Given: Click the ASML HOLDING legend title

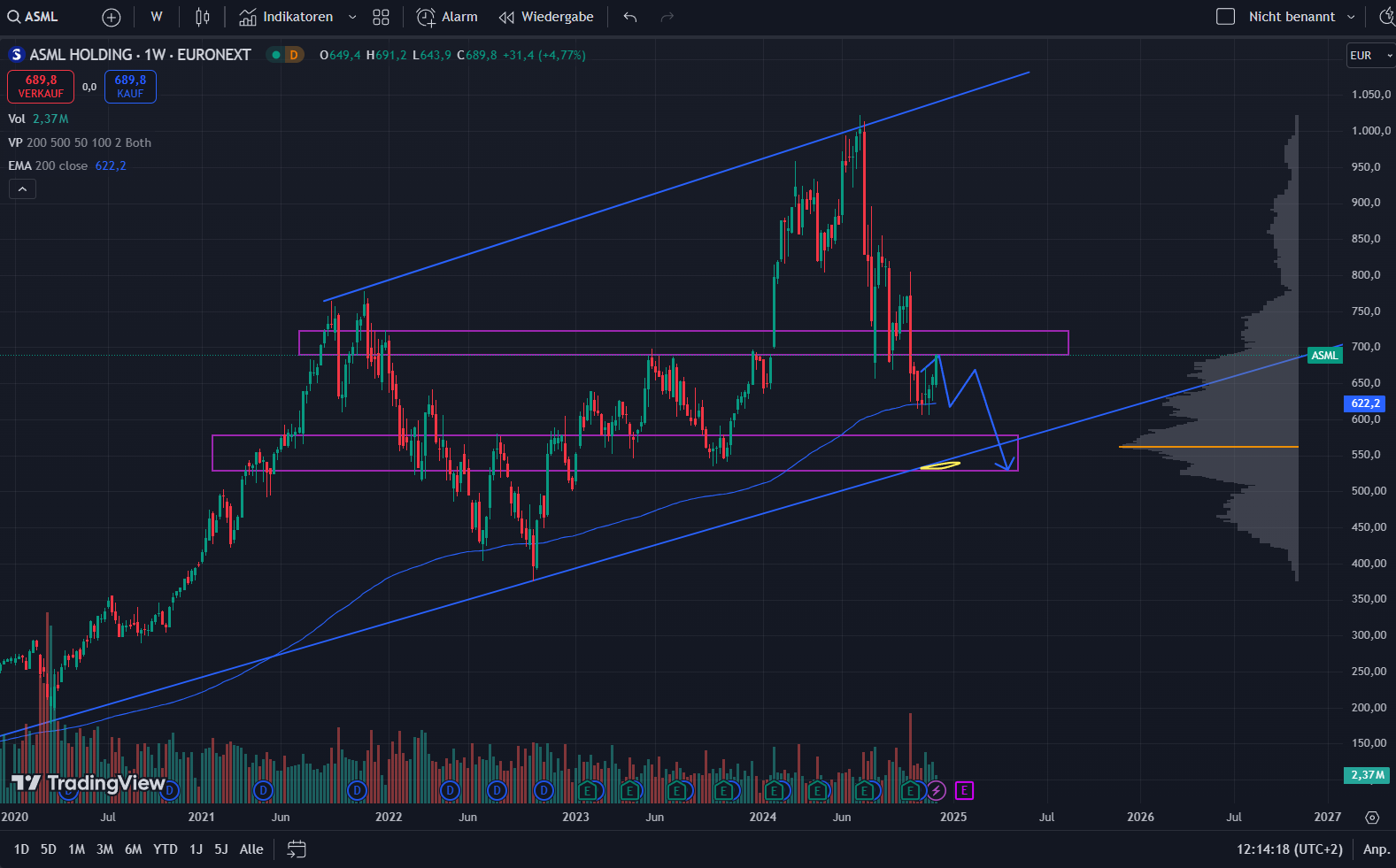Looking at the screenshot, I should [x=140, y=55].
